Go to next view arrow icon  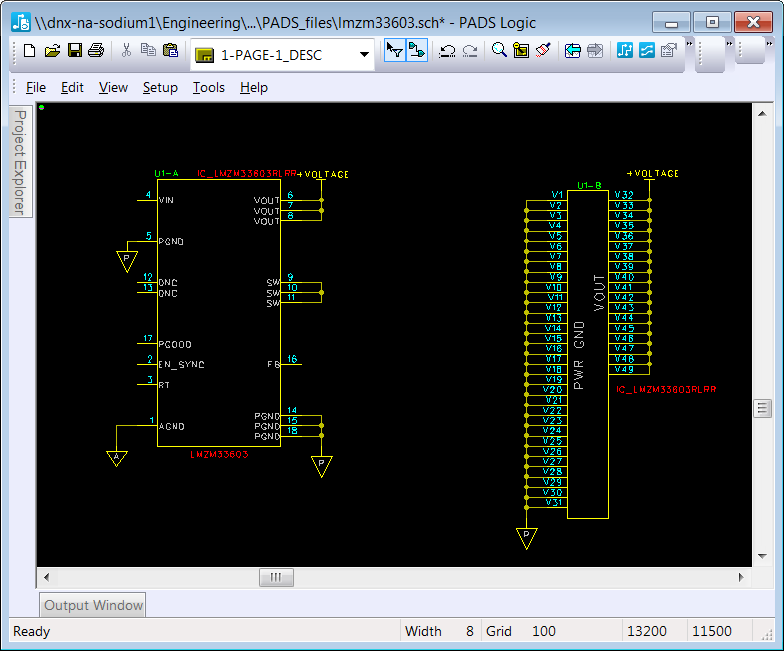point(595,50)
